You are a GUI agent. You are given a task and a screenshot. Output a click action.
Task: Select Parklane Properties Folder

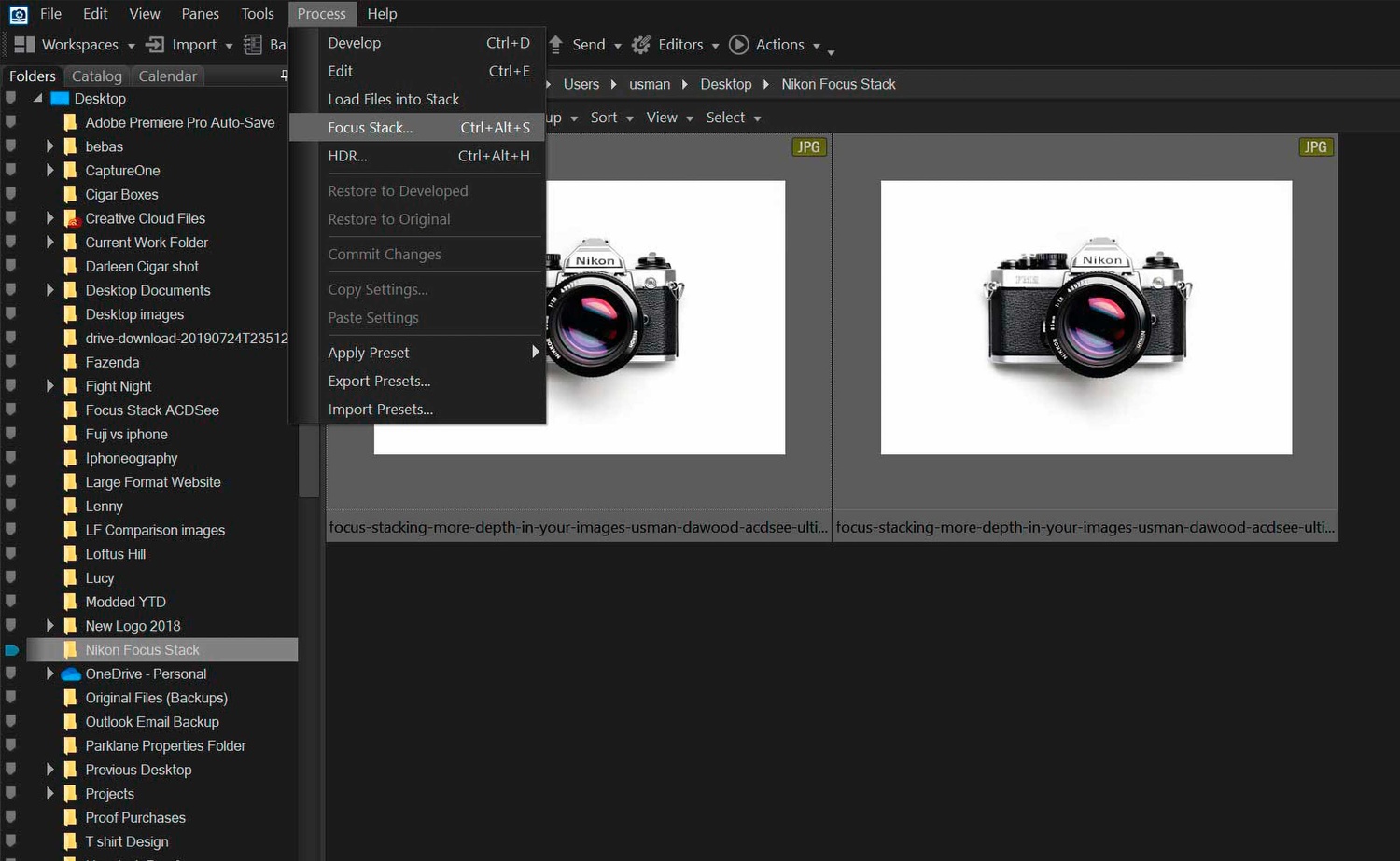click(x=165, y=745)
